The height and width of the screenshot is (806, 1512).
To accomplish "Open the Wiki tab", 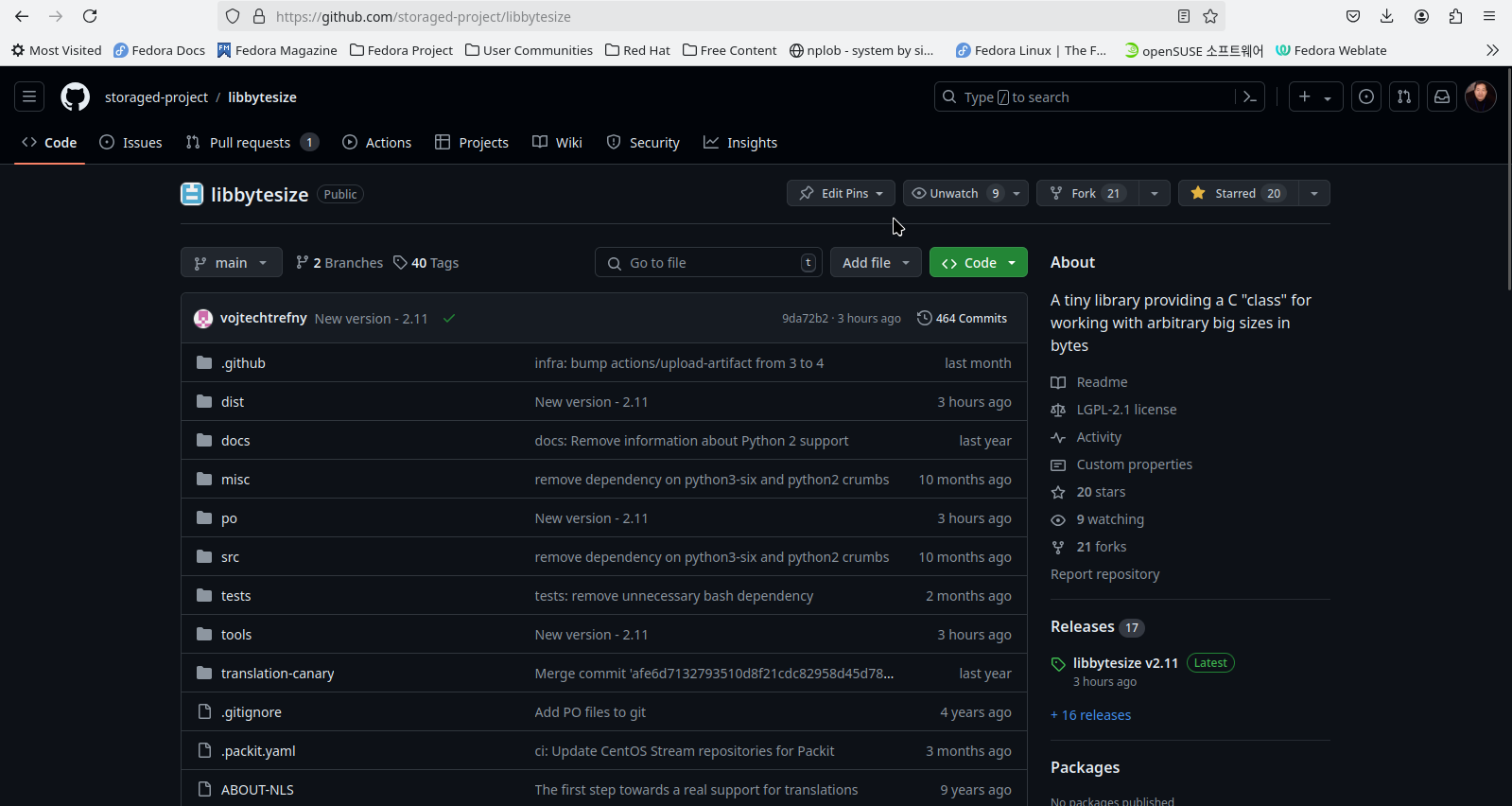I will click(557, 143).
